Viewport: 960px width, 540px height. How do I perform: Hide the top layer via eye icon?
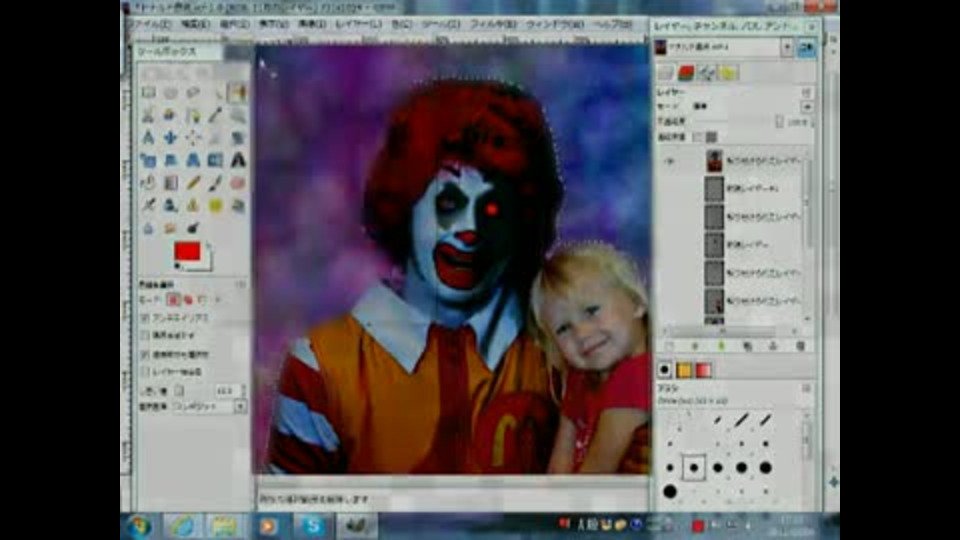(670, 162)
